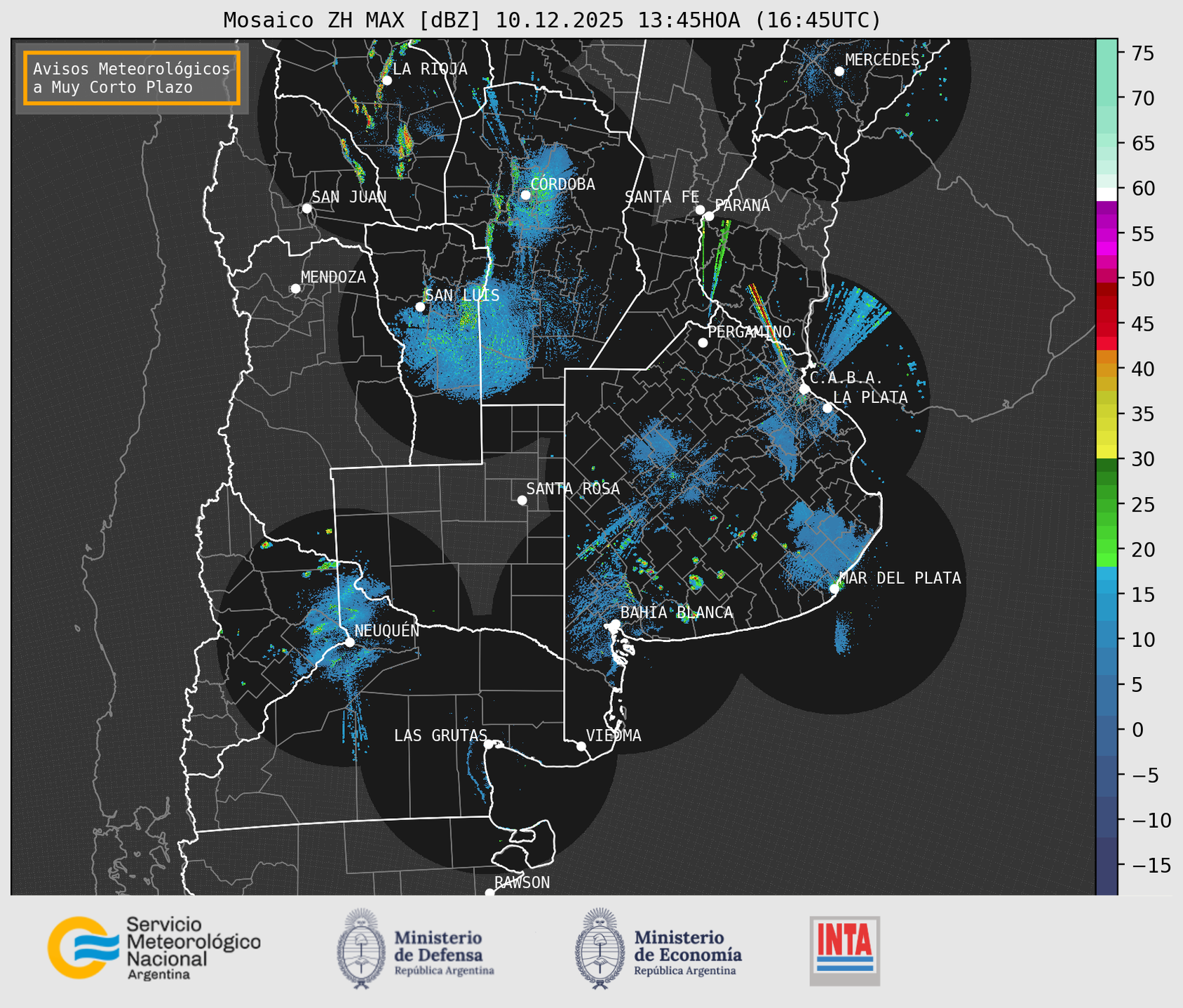This screenshot has width=1183, height=1008.
Task: Click the Santa Rosa city marker
Action: (x=522, y=500)
